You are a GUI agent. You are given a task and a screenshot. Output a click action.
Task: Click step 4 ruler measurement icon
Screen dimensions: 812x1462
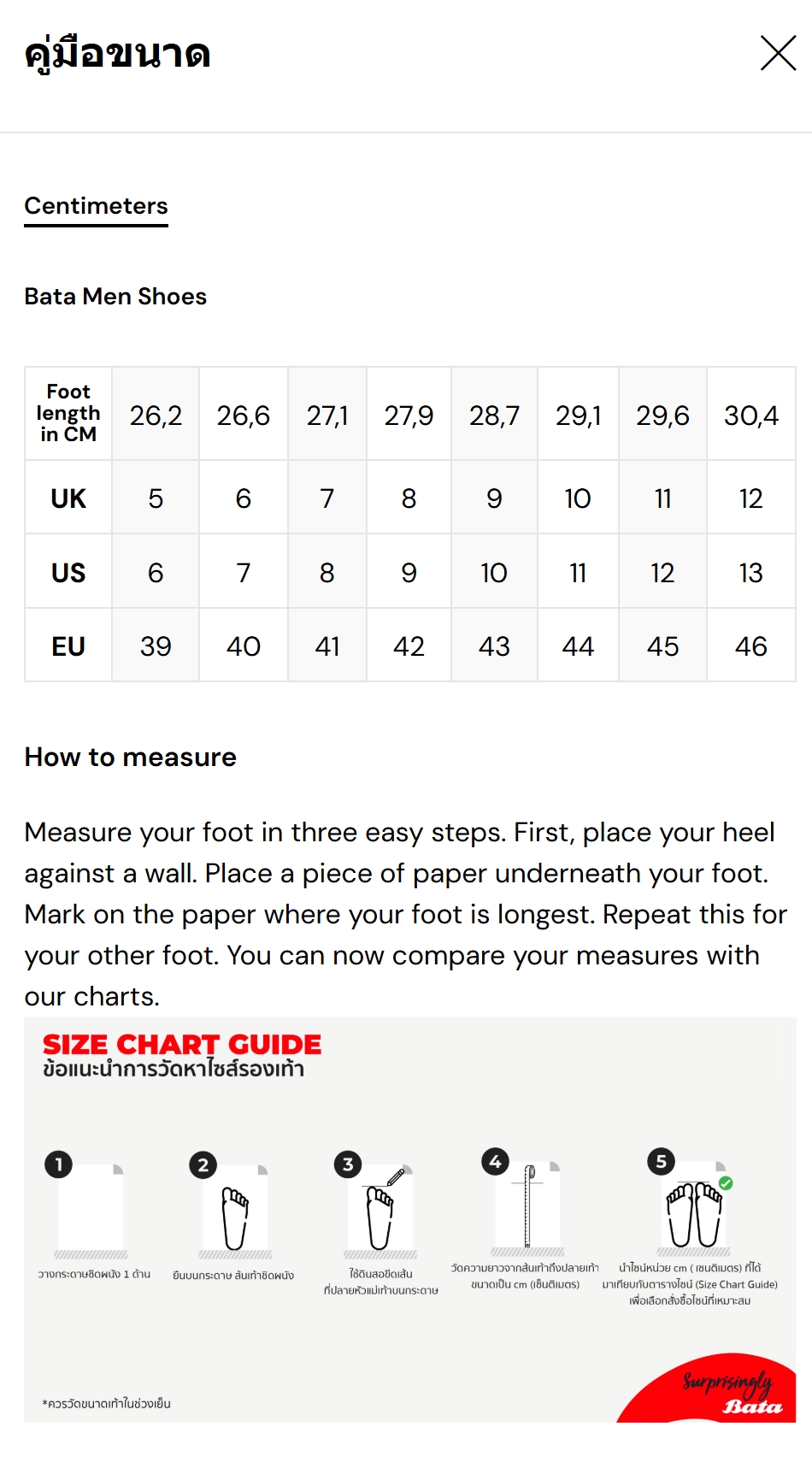527,1206
